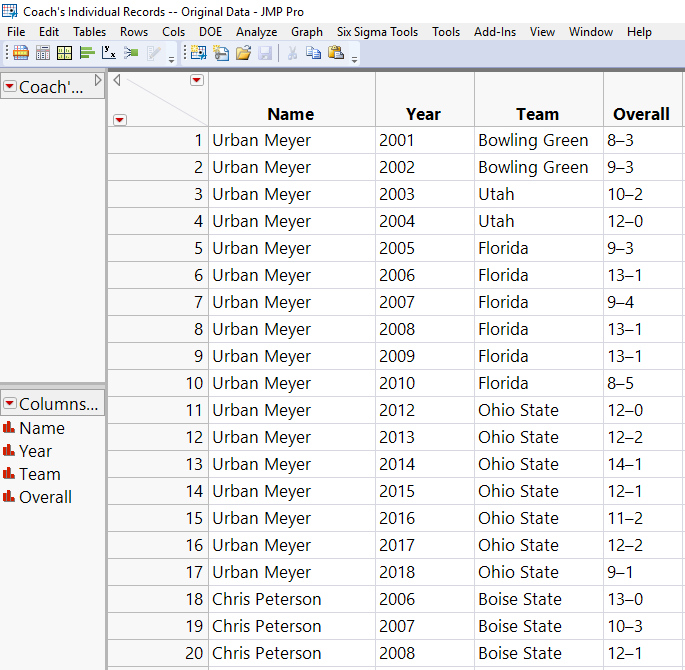Click the first icon in the left toolbar
The width and height of the screenshot is (685, 670).
(20, 53)
